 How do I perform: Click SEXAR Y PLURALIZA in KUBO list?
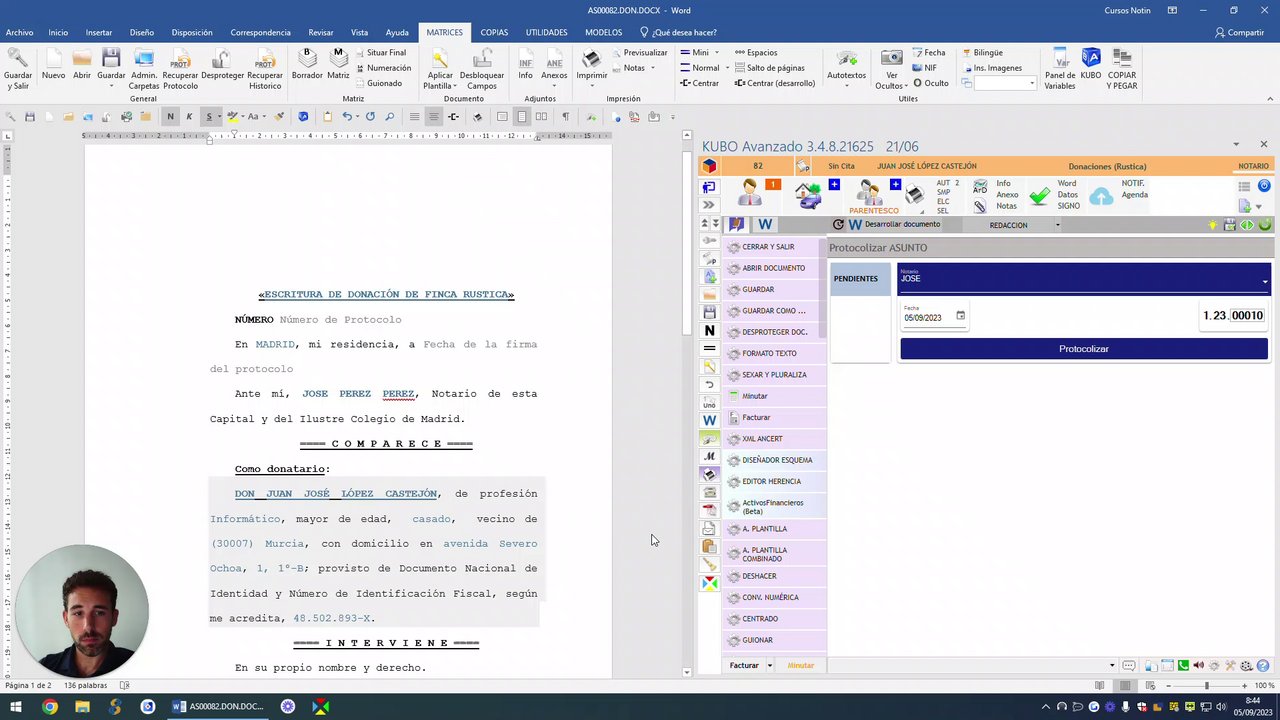pyautogui.click(x=774, y=375)
